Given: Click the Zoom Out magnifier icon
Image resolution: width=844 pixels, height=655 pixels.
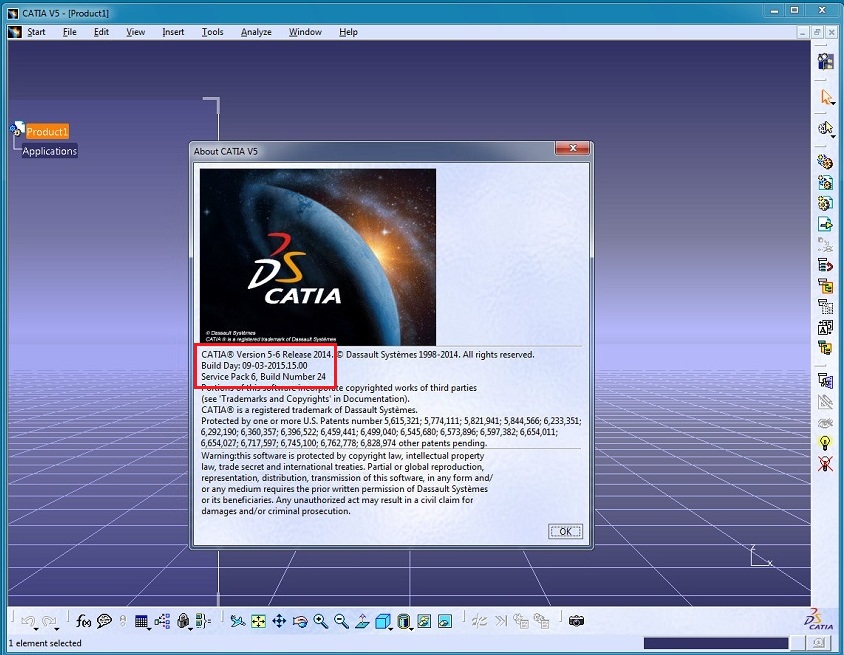Looking at the screenshot, I should point(342,621).
